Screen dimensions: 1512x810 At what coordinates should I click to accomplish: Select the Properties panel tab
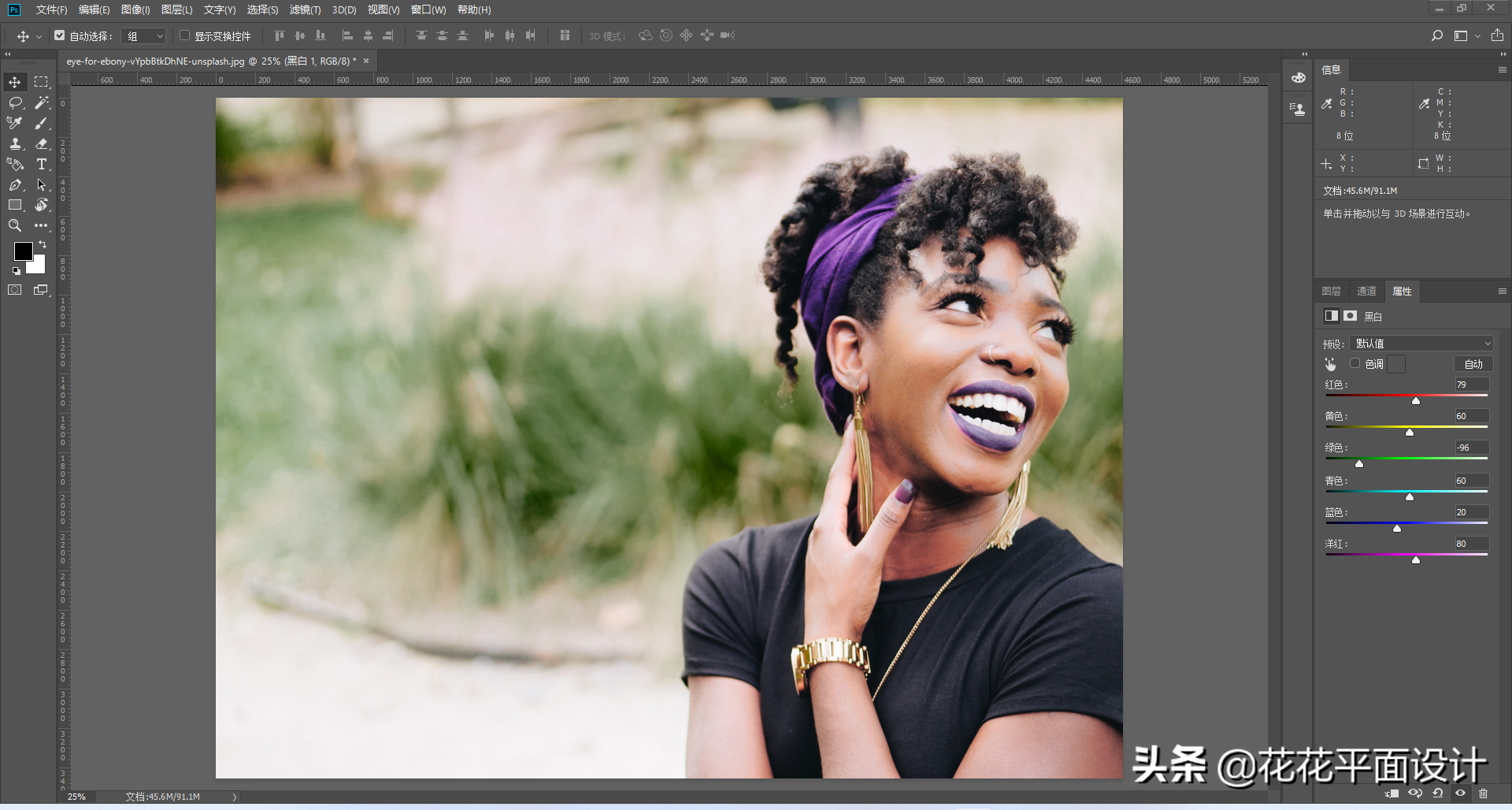[1402, 292]
